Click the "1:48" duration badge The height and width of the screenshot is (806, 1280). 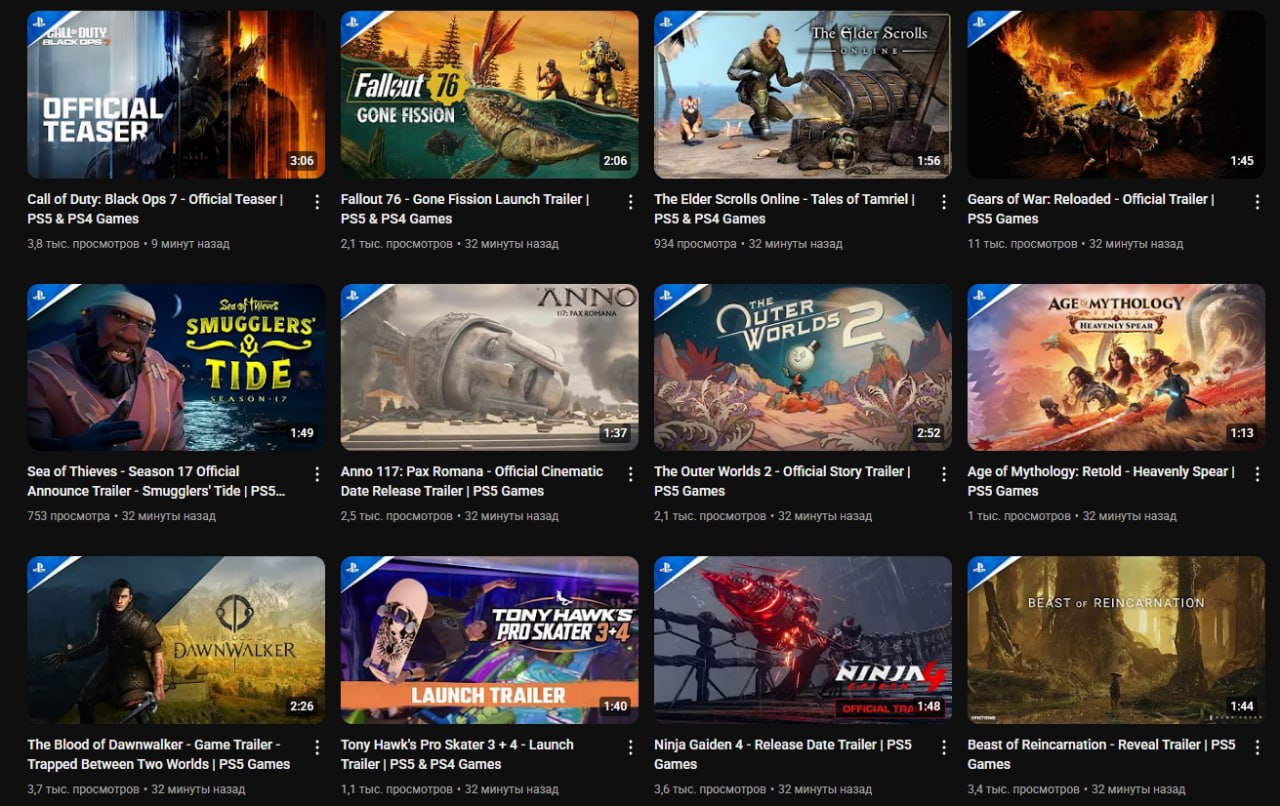click(x=929, y=706)
